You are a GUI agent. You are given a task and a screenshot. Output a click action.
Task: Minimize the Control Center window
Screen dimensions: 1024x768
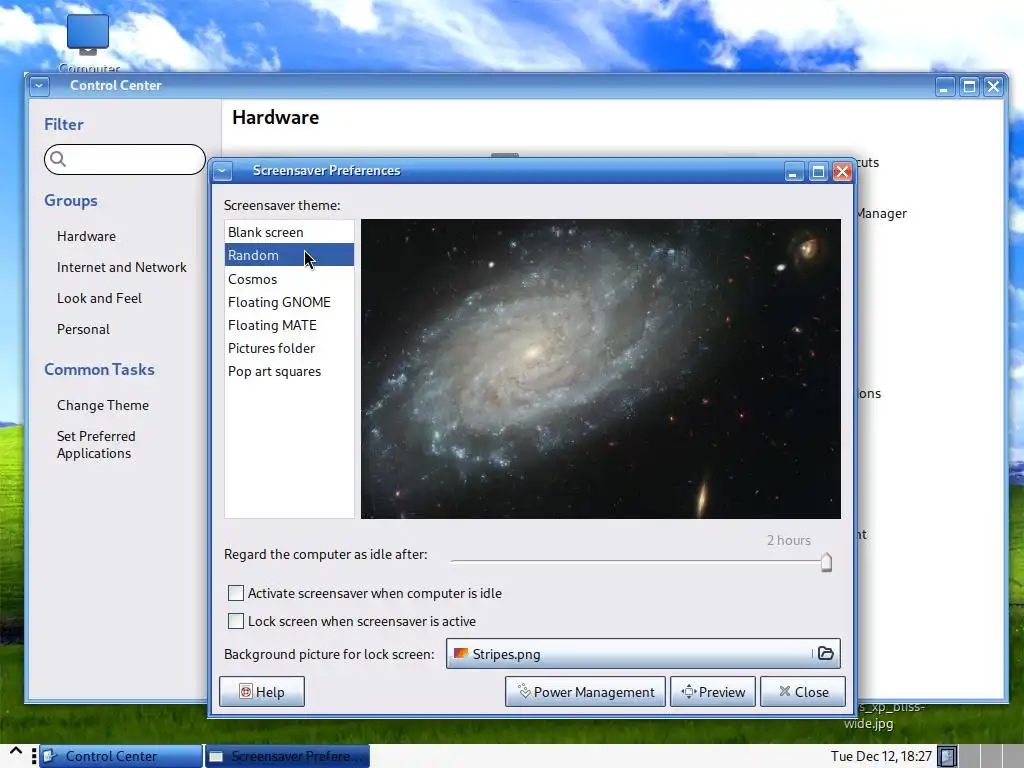(x=944, y=86)
